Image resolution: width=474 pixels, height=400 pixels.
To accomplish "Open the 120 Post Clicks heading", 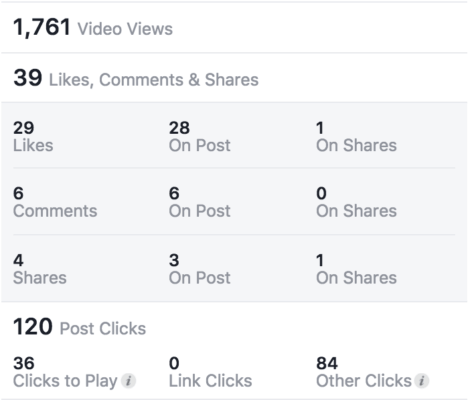I will [x=80, y=327].
